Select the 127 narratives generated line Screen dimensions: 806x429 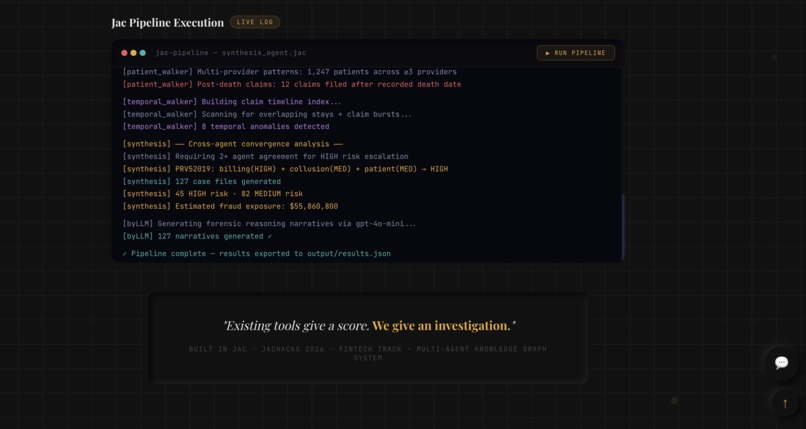[x=197, y=236]
